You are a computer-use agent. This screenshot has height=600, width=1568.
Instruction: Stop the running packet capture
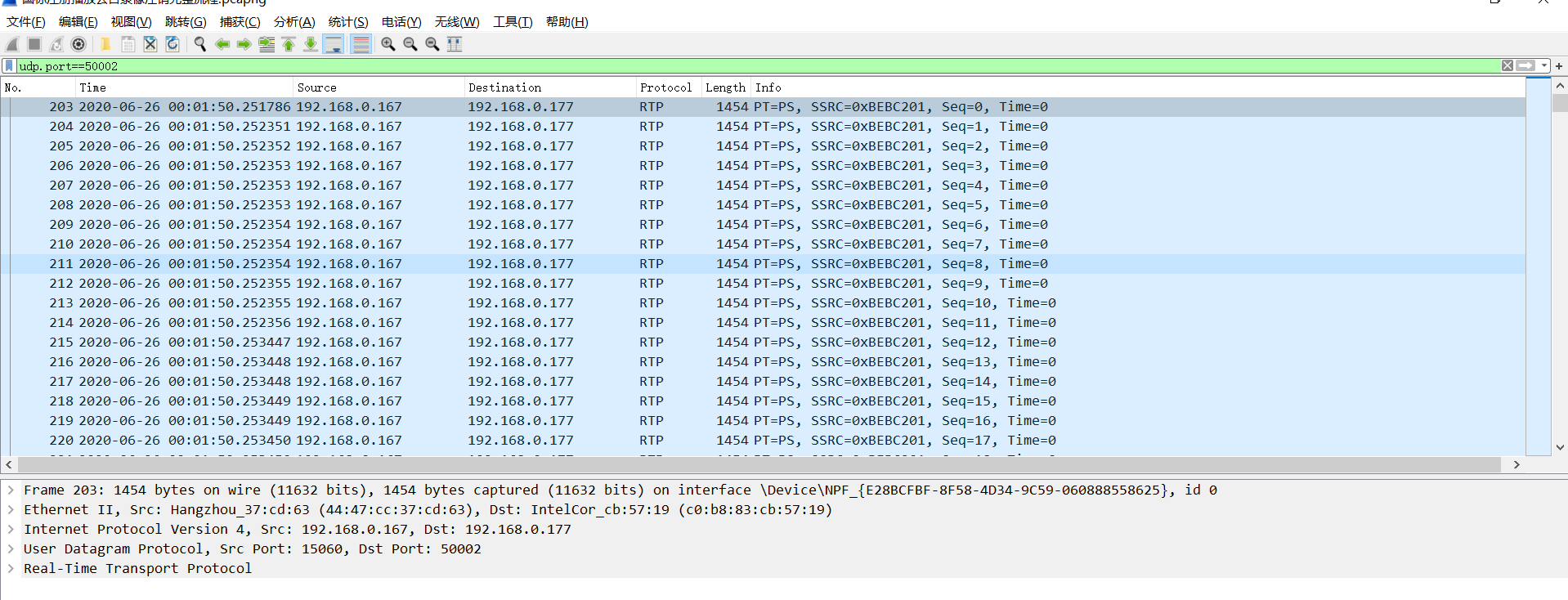point(34,44)
